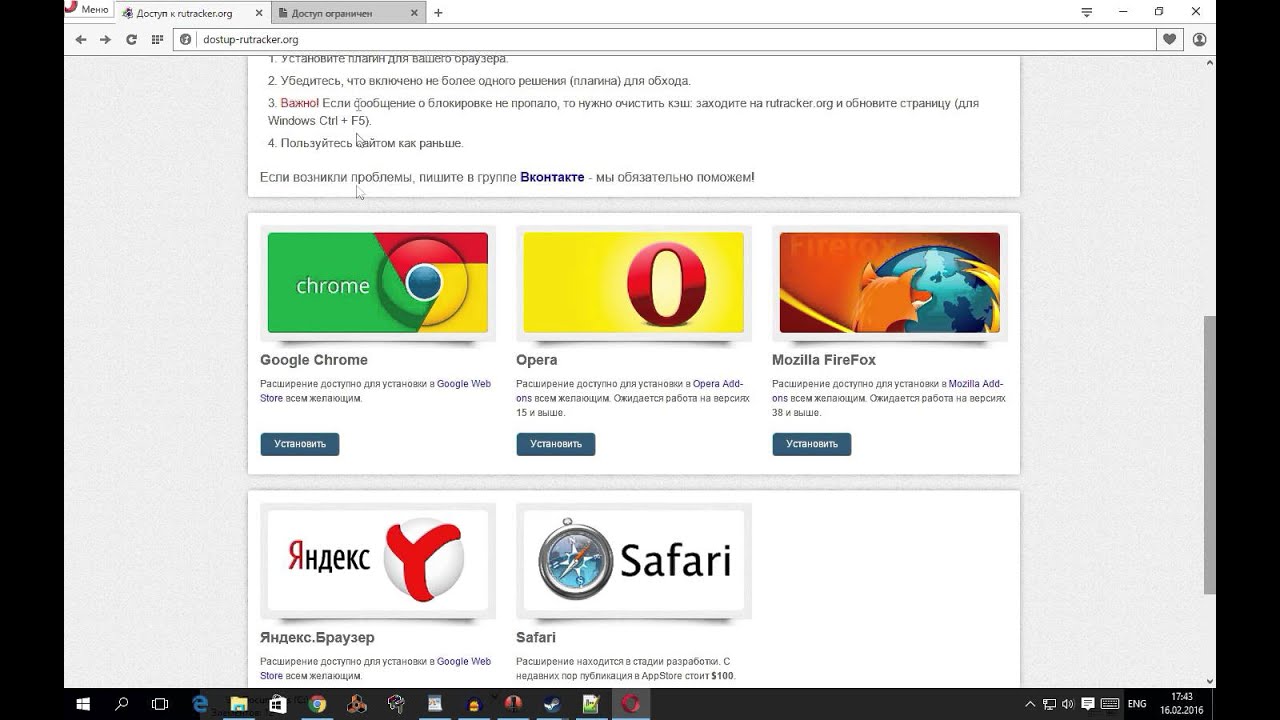
Task: Open the Steam taskbar icon
Action: (552, 704)
